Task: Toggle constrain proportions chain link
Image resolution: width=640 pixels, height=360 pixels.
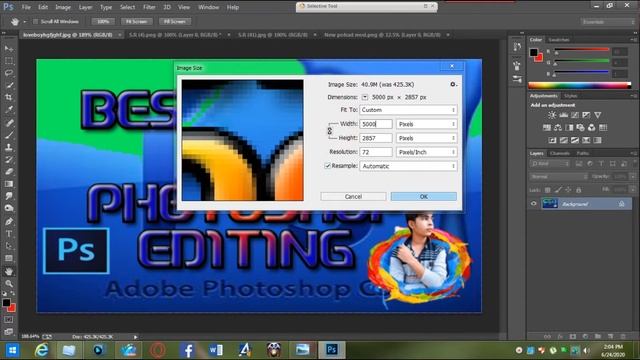Action: [330, 131]
